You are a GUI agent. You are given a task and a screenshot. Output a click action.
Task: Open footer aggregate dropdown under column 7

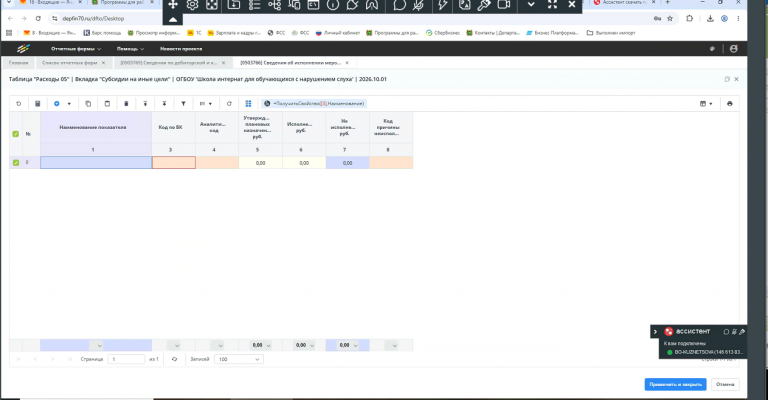tap(356, 346)
